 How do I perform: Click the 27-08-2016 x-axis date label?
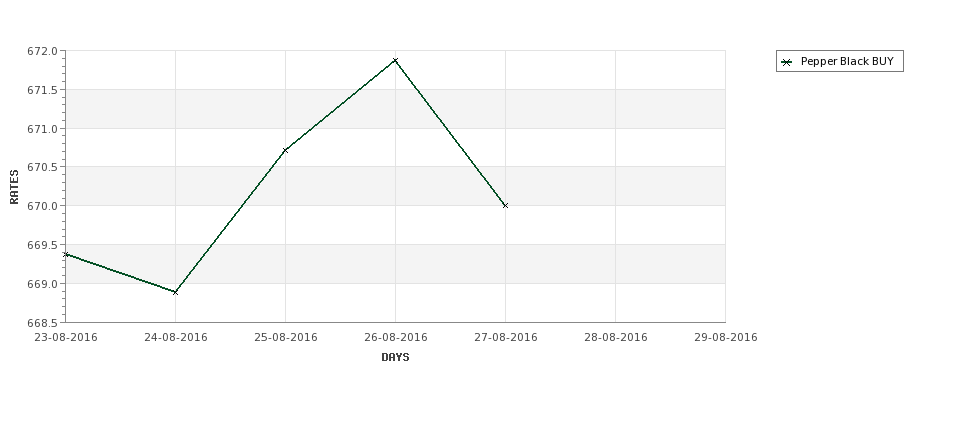[506, 338]
